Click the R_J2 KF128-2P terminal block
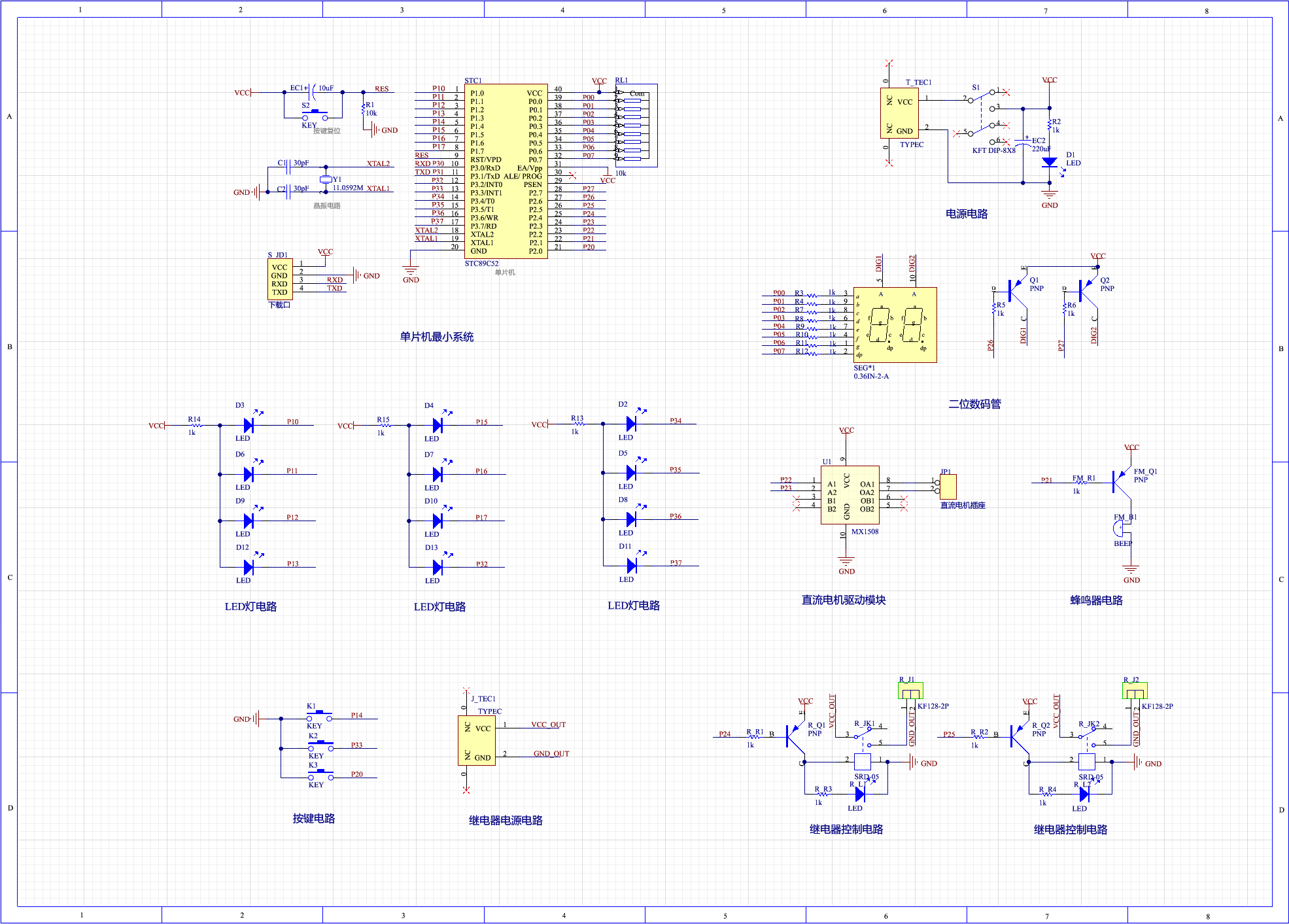The width and height of the screenshot is (1289, 924). pyautogui.click(x=1135, y=691)
